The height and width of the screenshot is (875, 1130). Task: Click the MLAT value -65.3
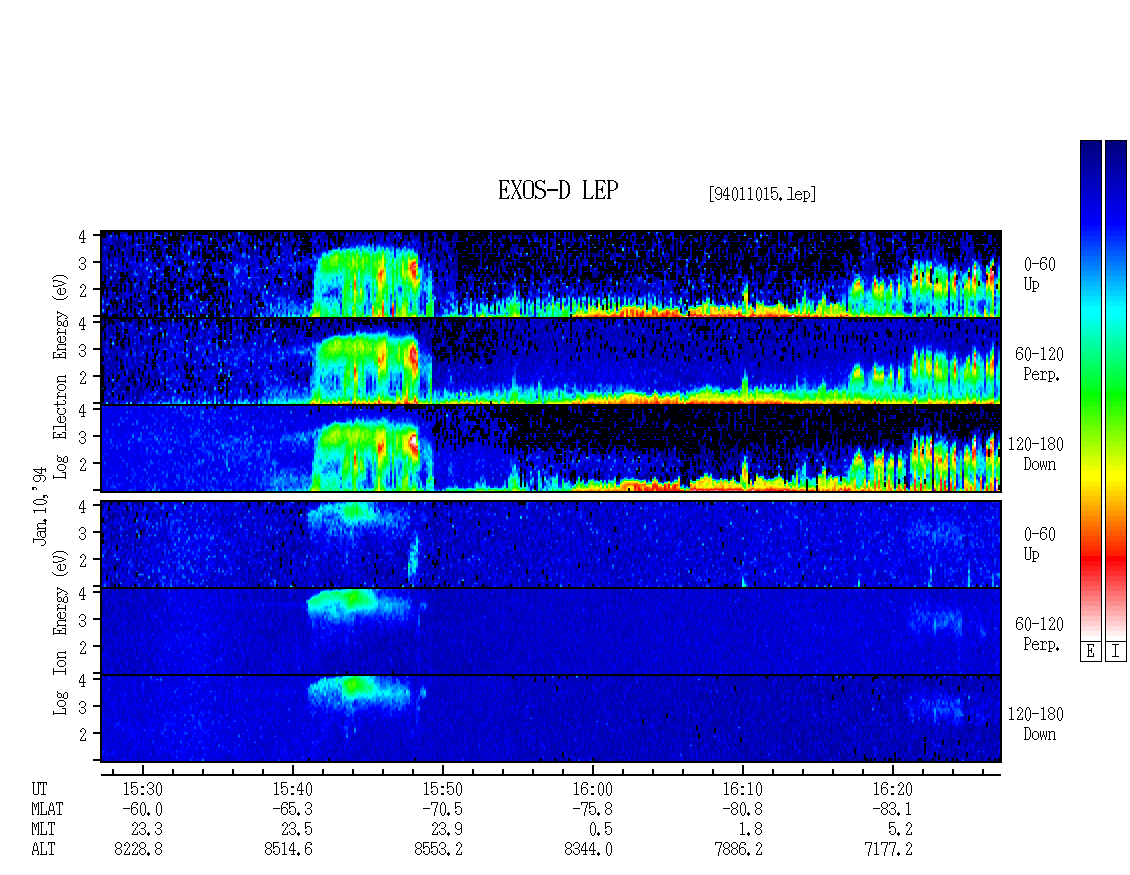tap(293, 809)
